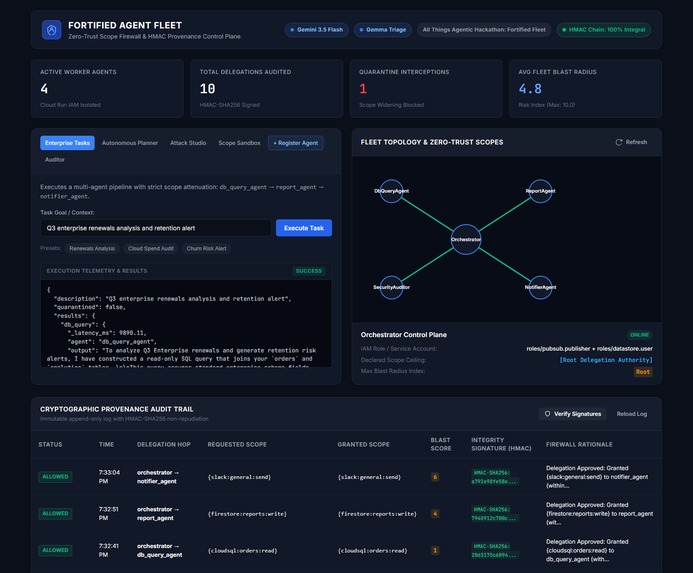Choose the Cloud Spend Audit preset
The width and height of the screenshot is (693, 573).
coord(151,248)
